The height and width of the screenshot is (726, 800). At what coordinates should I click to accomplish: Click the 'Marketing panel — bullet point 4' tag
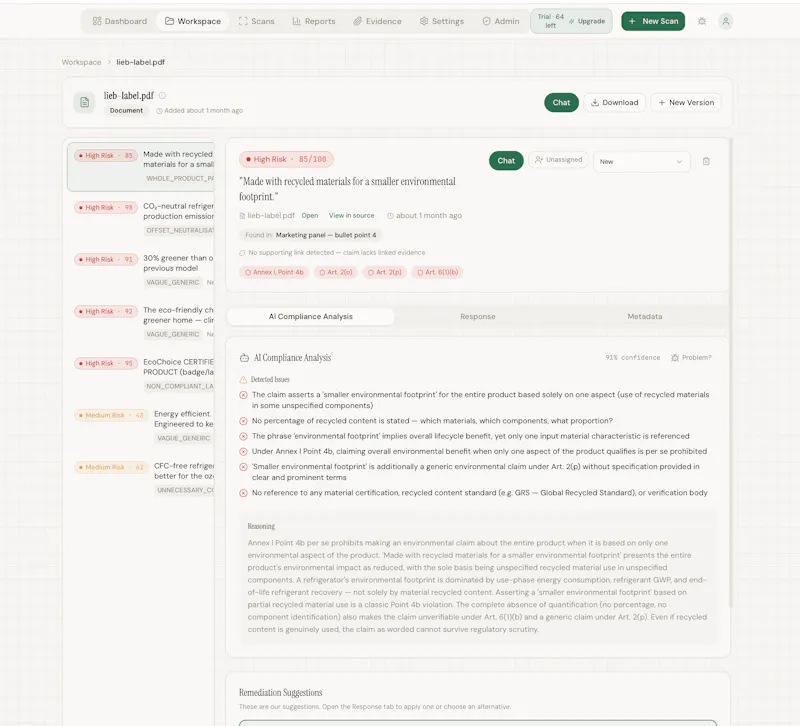coord(311,235)
